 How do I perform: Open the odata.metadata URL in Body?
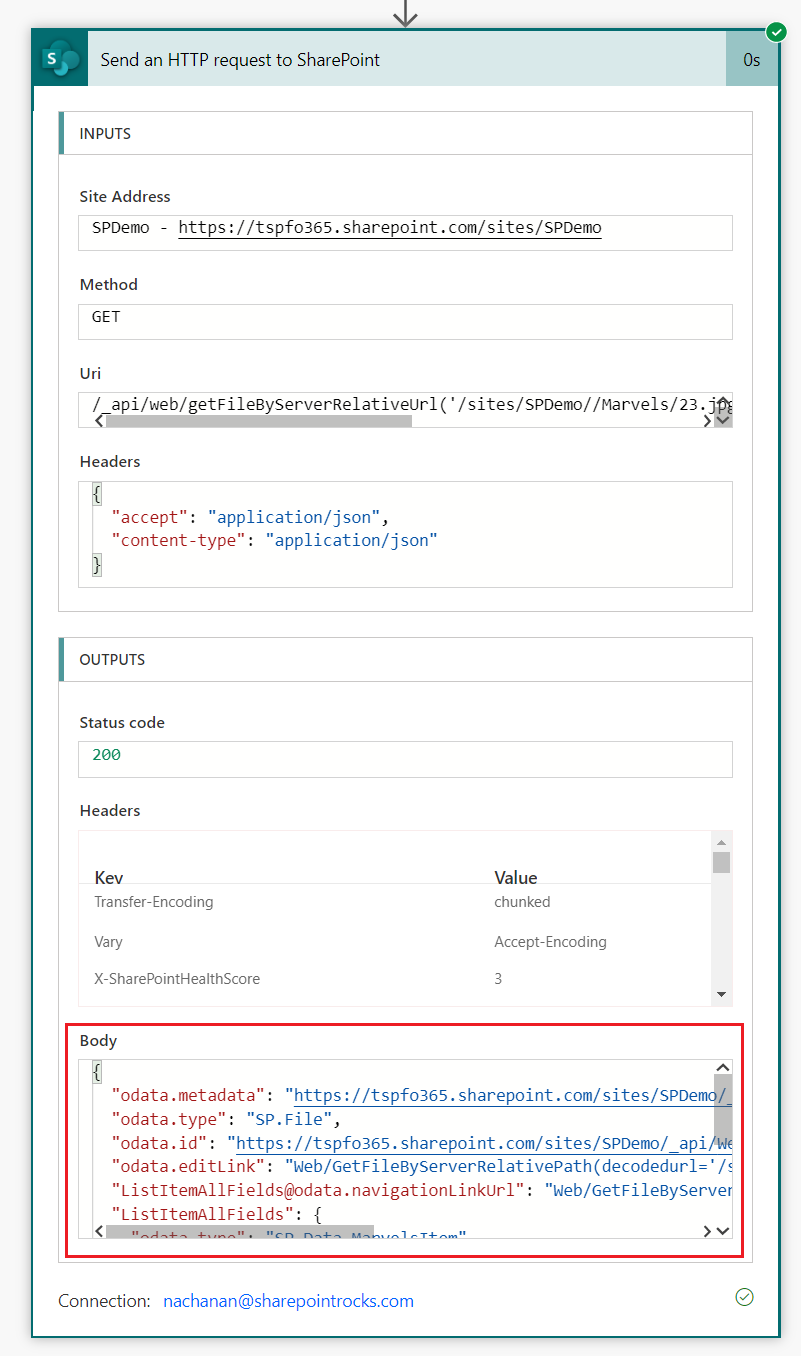pyautogui.click(x=500, y=1095)
